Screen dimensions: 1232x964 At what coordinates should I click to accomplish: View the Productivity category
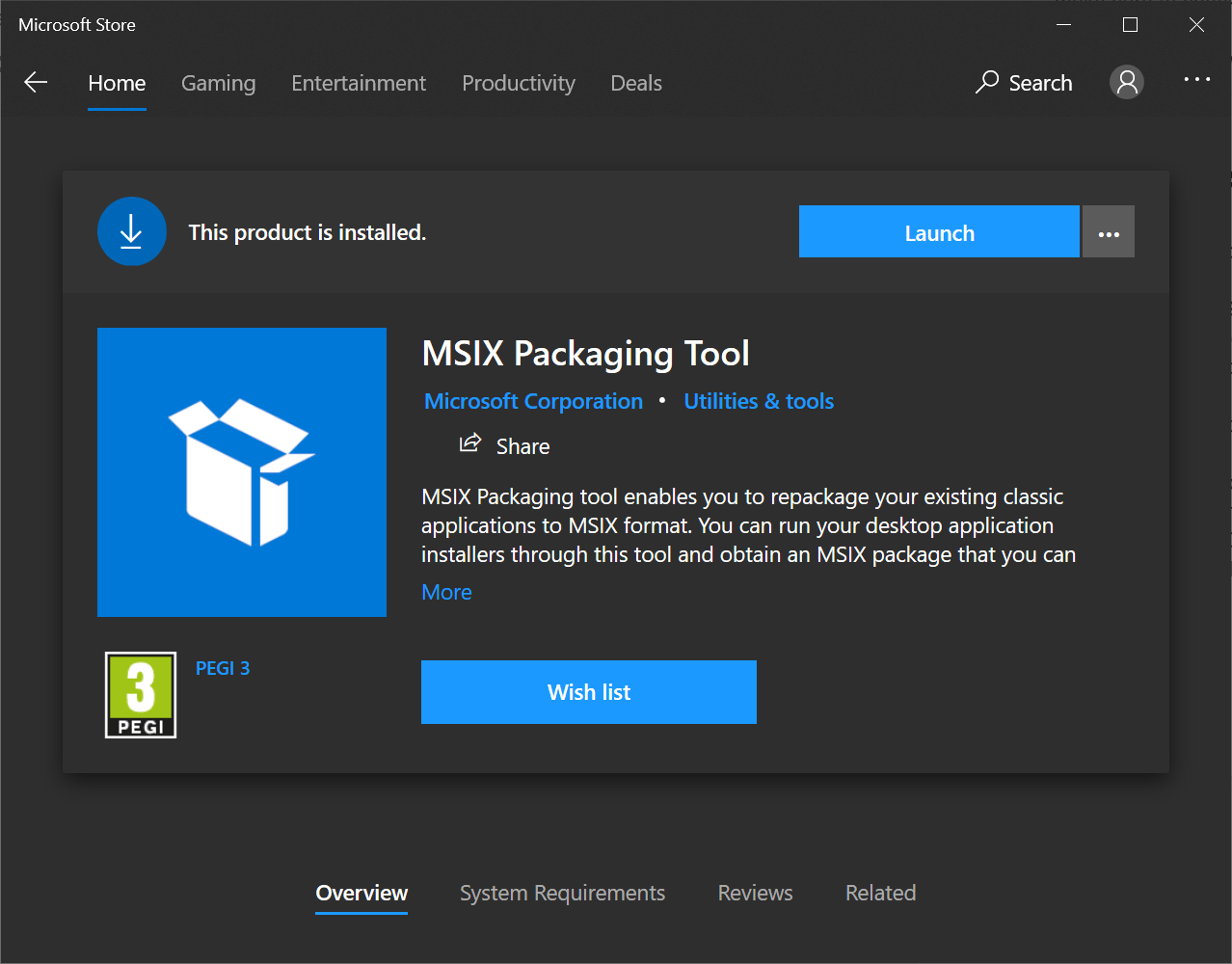click(518, 83)
